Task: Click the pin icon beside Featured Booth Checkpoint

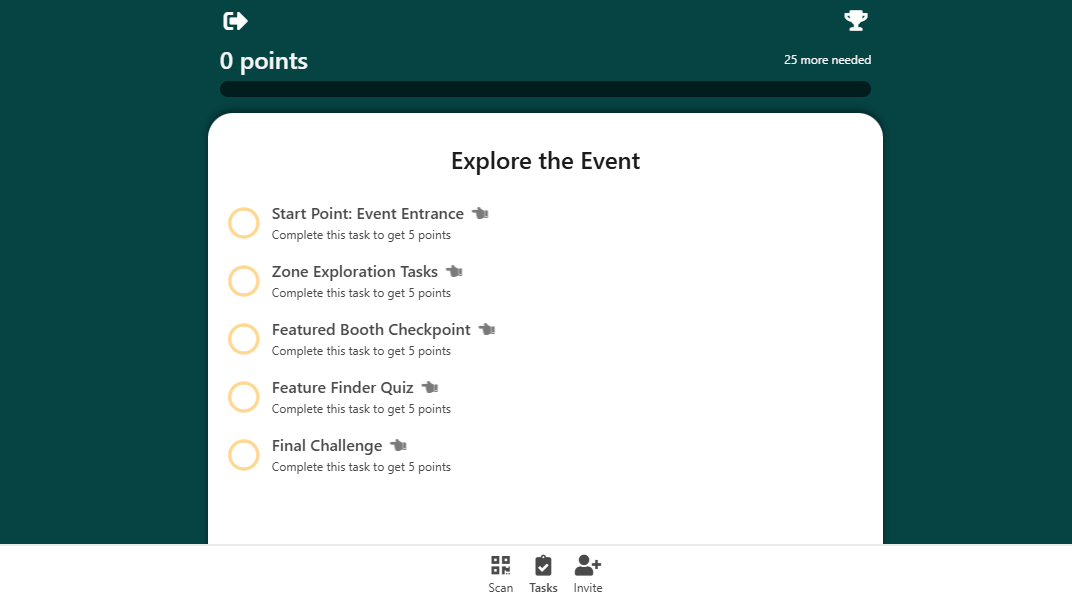Action: 486,329
